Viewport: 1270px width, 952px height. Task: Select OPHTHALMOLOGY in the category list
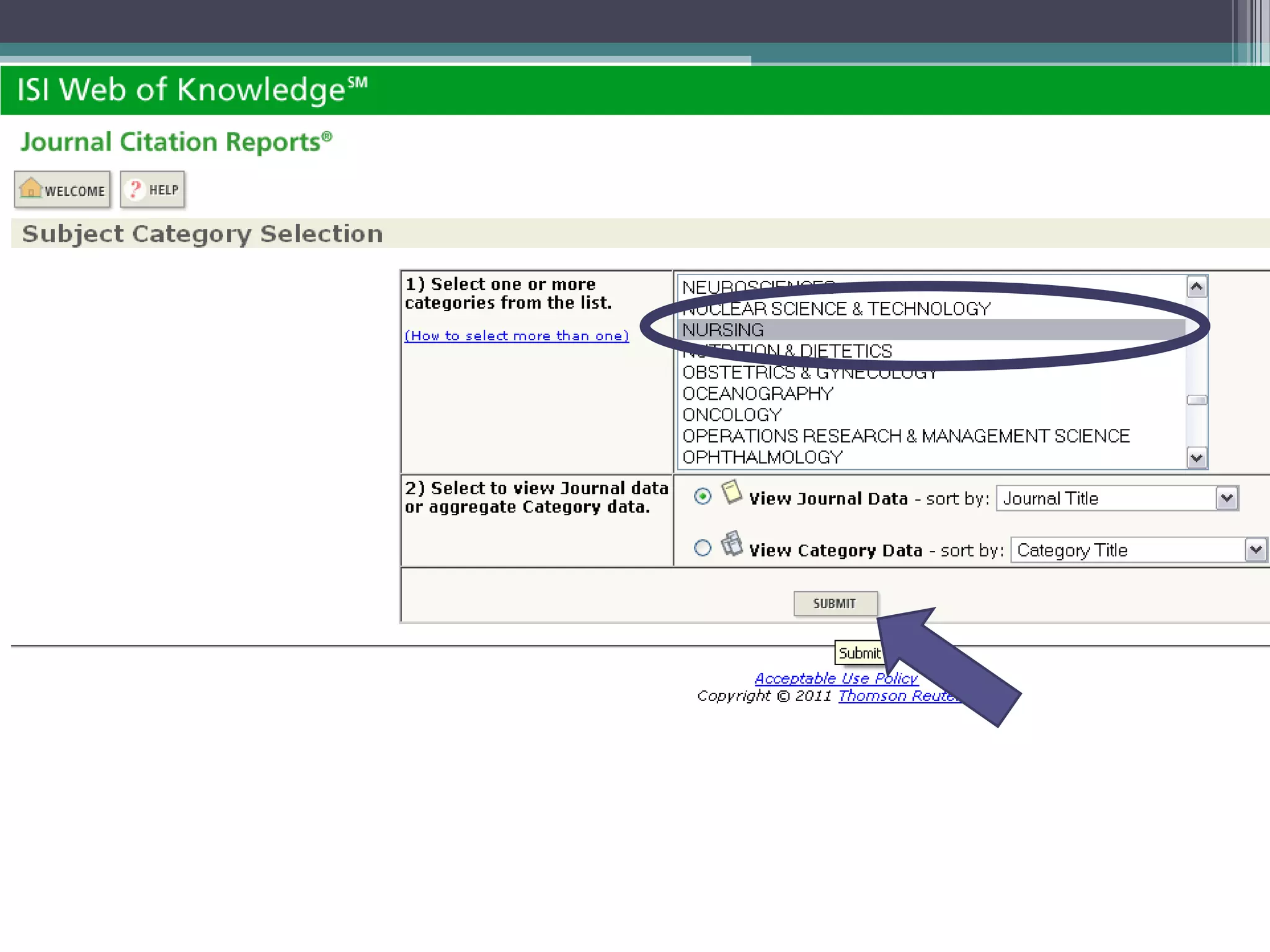pyautogui.click(x=762, y=457)
